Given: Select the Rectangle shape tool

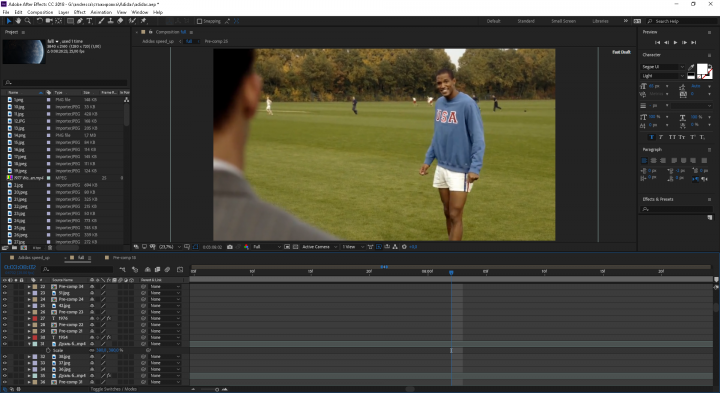Looking at the screenshot, I should 70,21.
